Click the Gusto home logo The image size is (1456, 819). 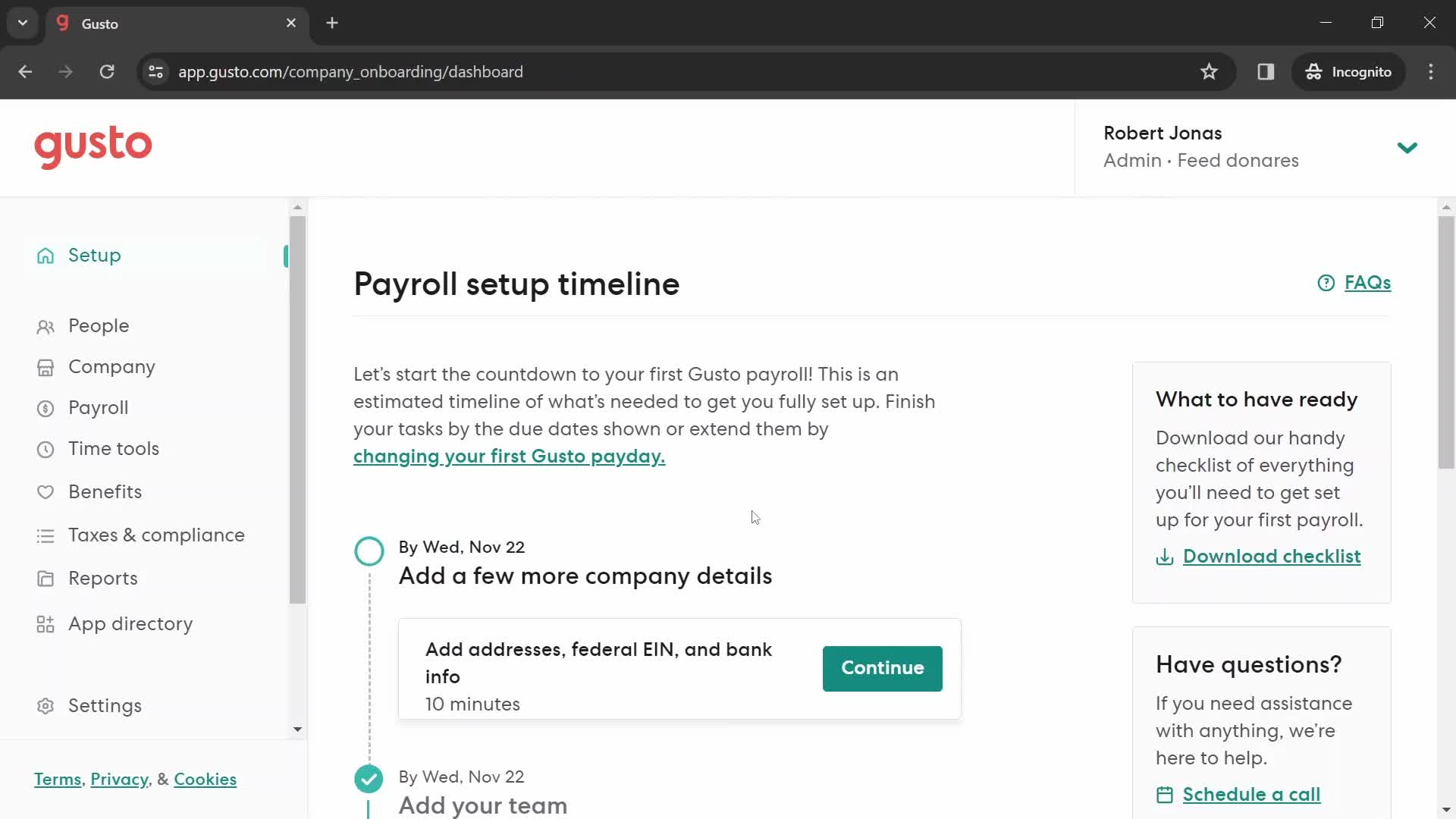click(92, 147)
